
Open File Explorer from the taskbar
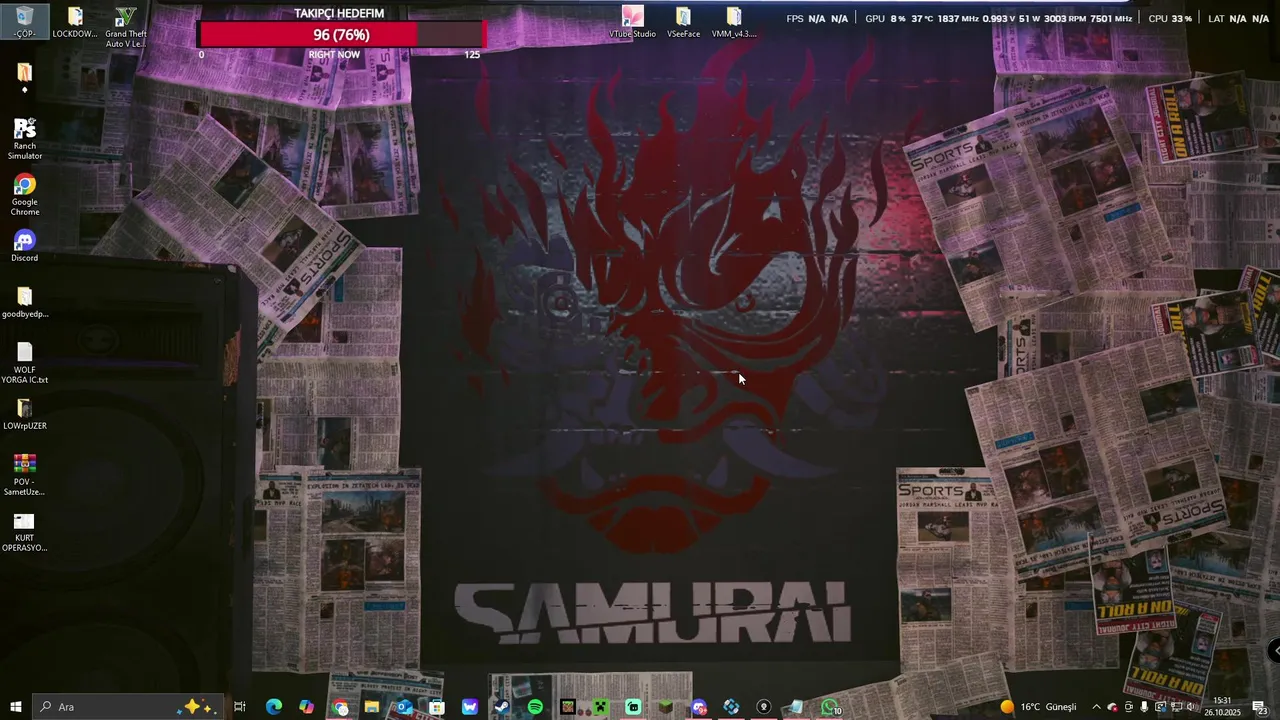pos(371,707)
